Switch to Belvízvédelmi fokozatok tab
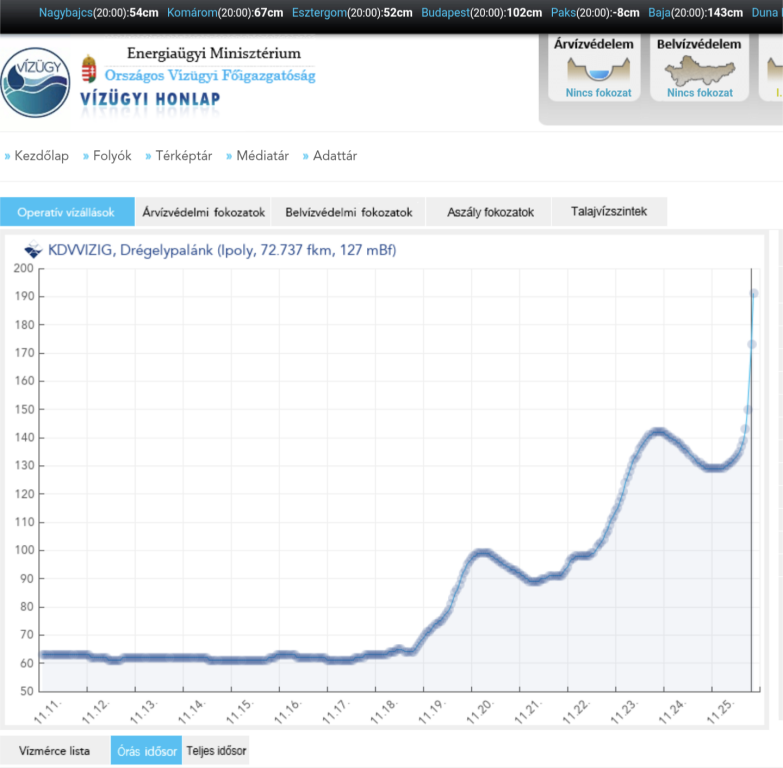Image resolution: width=783 pixels, height=768 pixels. pos(348,212)
